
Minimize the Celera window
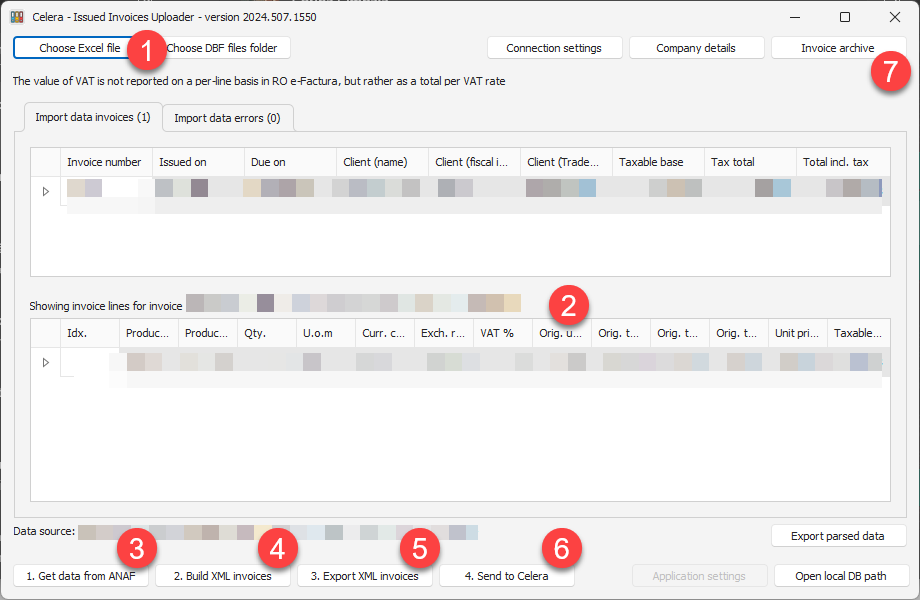coord(795,17)
